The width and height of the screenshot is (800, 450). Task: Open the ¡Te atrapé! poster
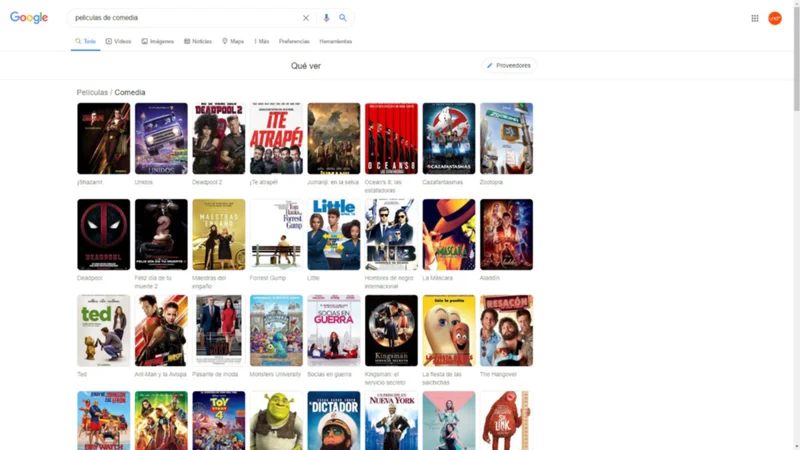click(x=276, y=138)
